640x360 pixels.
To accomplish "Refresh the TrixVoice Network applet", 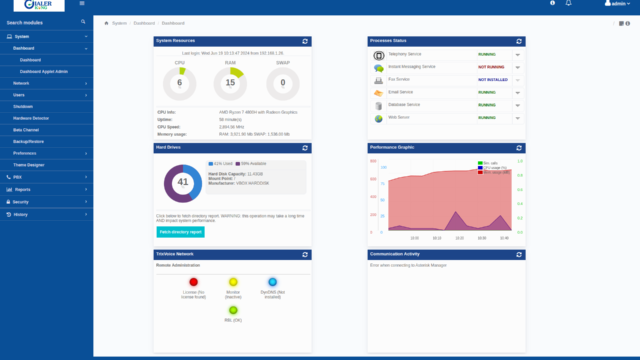I will click(x=305, y=255).
